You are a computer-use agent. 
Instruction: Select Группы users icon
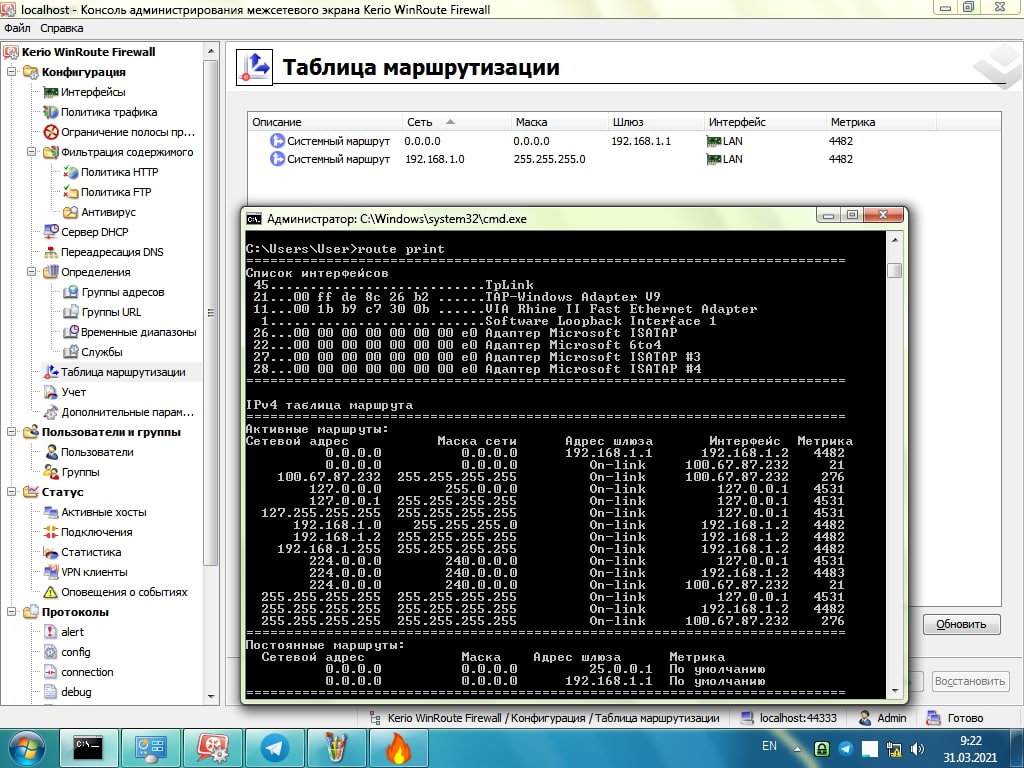[50, 472]
